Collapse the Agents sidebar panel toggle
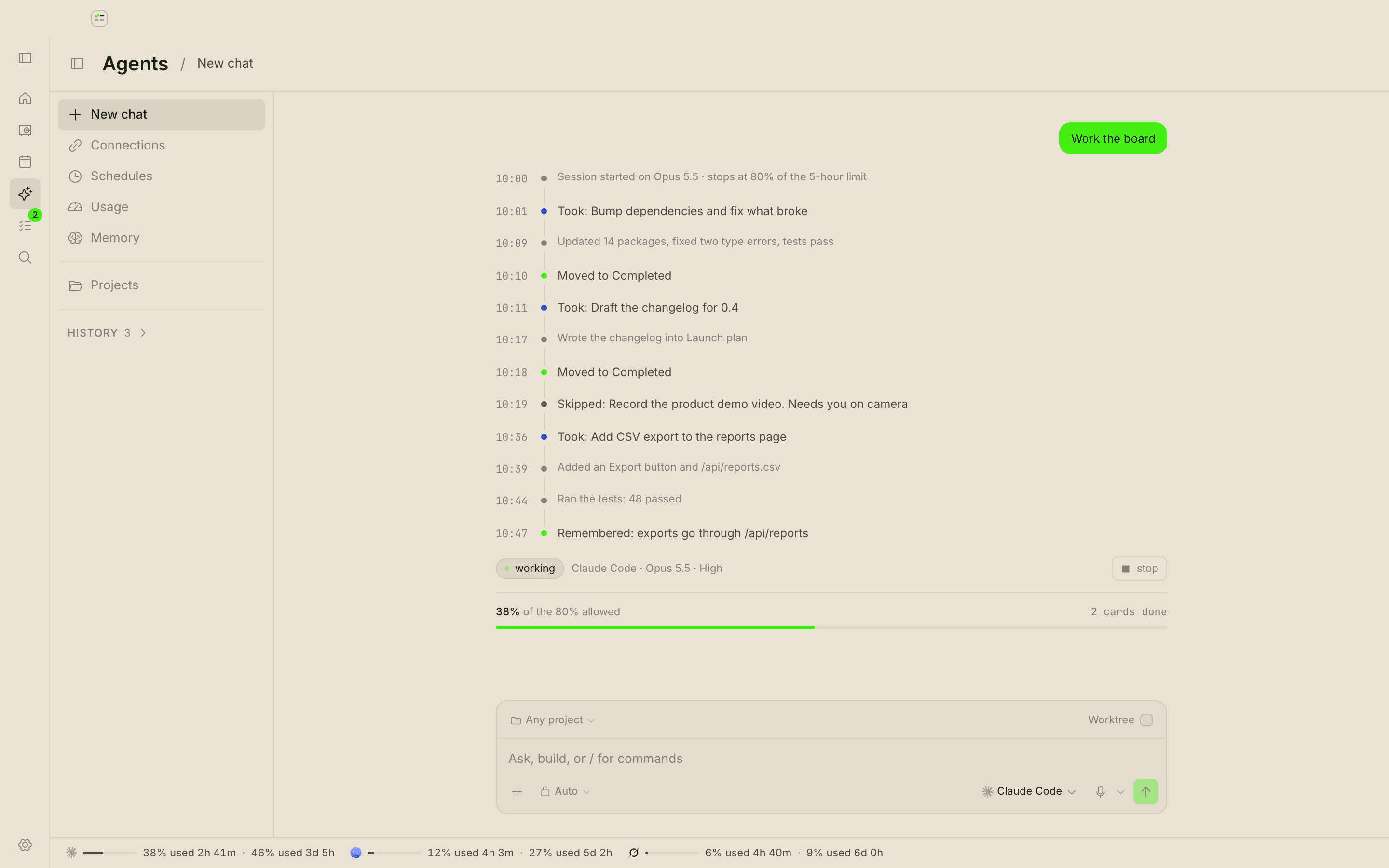Viewport: 1389px width, 868px height. [78, 64]
